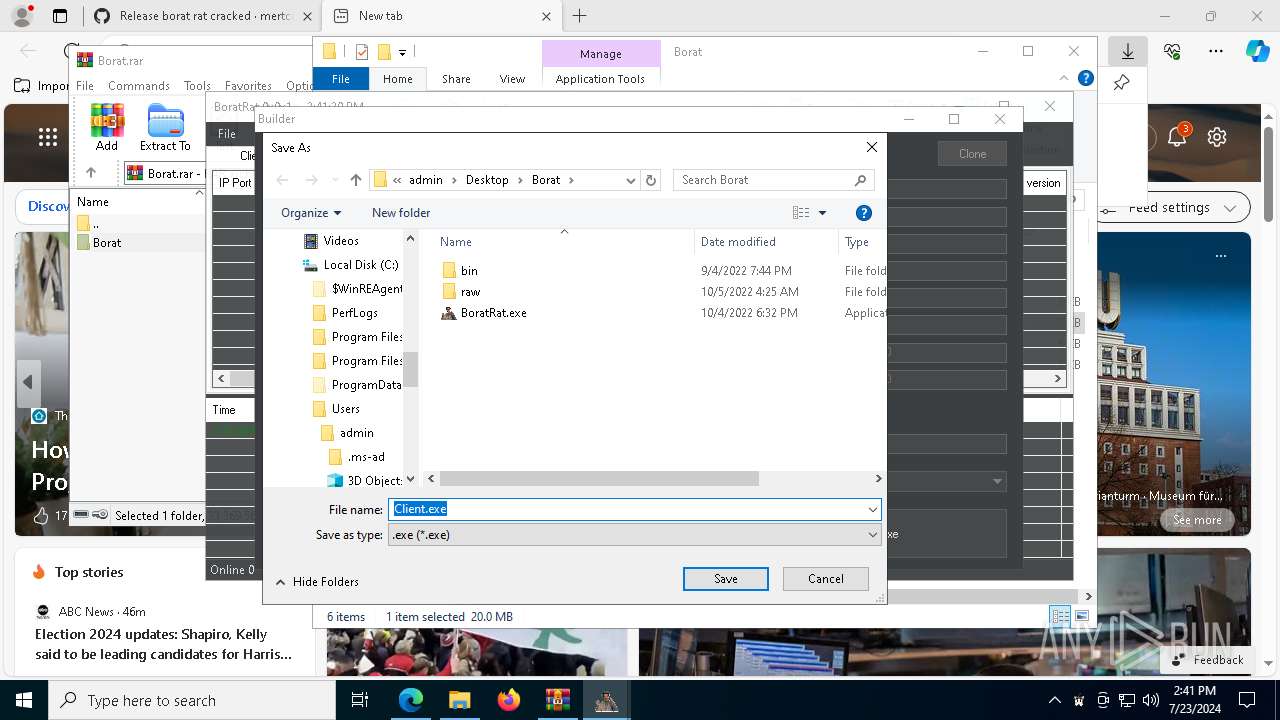
Task: Refresh the Borat folder listing
Action: [651, 180]
